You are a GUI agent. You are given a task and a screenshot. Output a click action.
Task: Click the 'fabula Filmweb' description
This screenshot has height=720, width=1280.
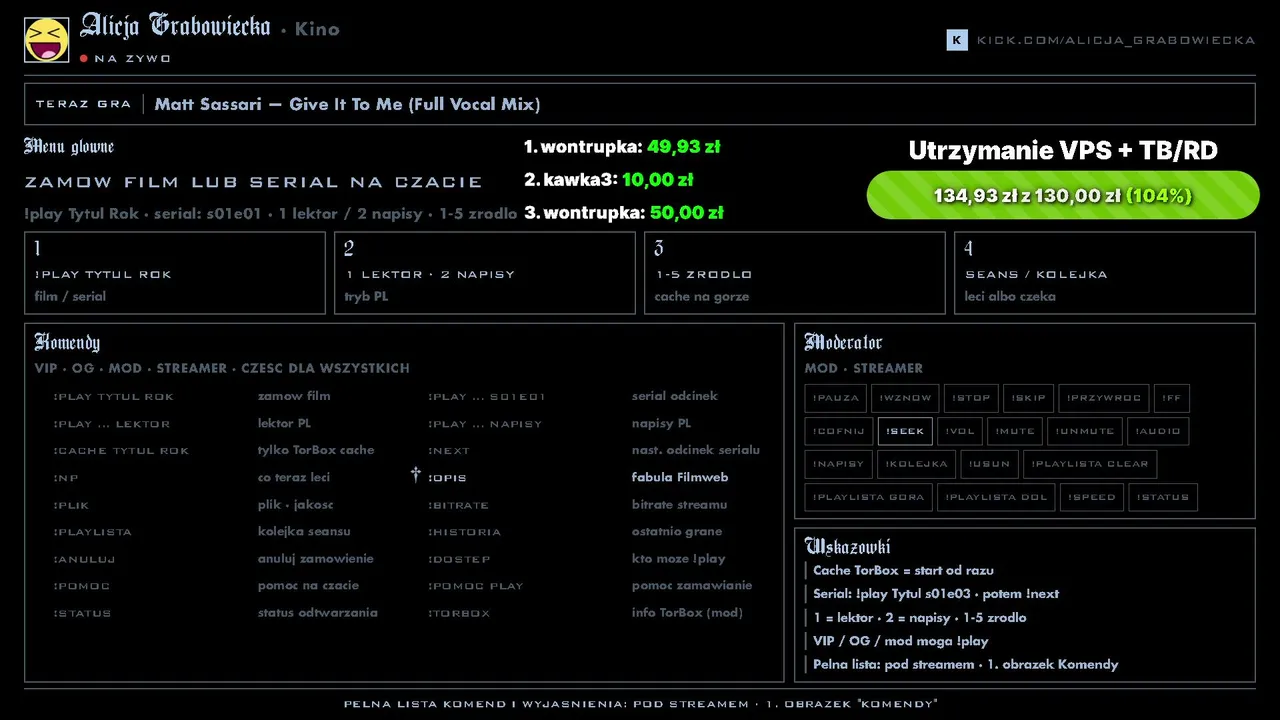[x=680, y=477]
